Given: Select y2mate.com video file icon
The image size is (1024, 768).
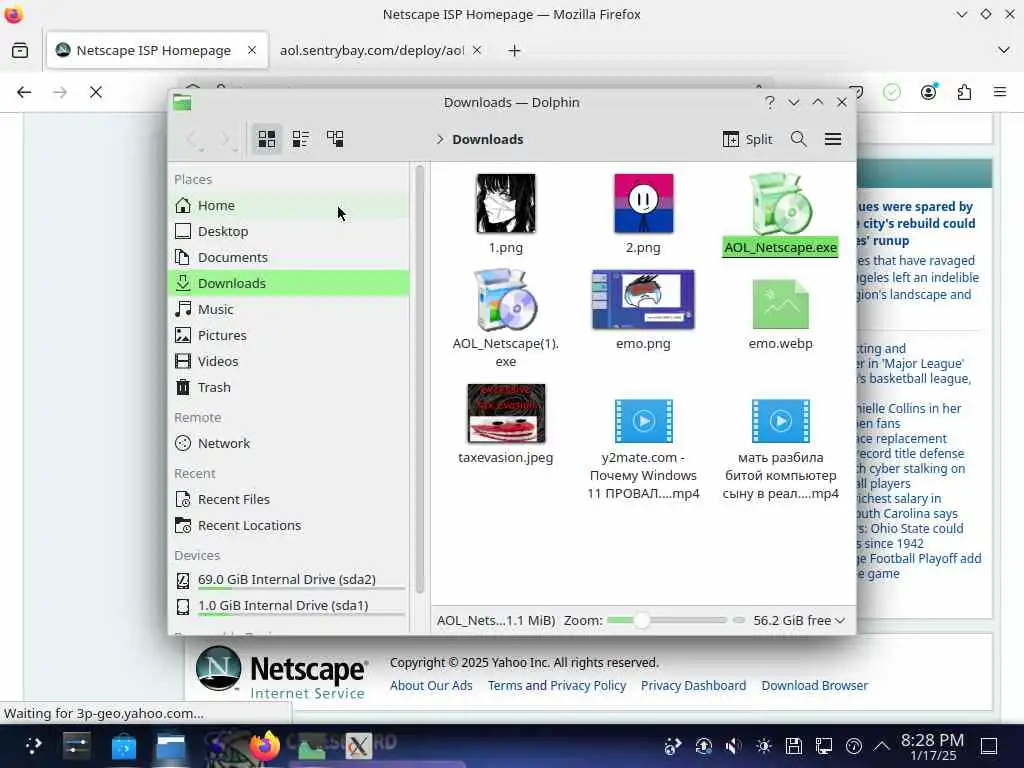Looking at the screenshot, I should (643, 421).
